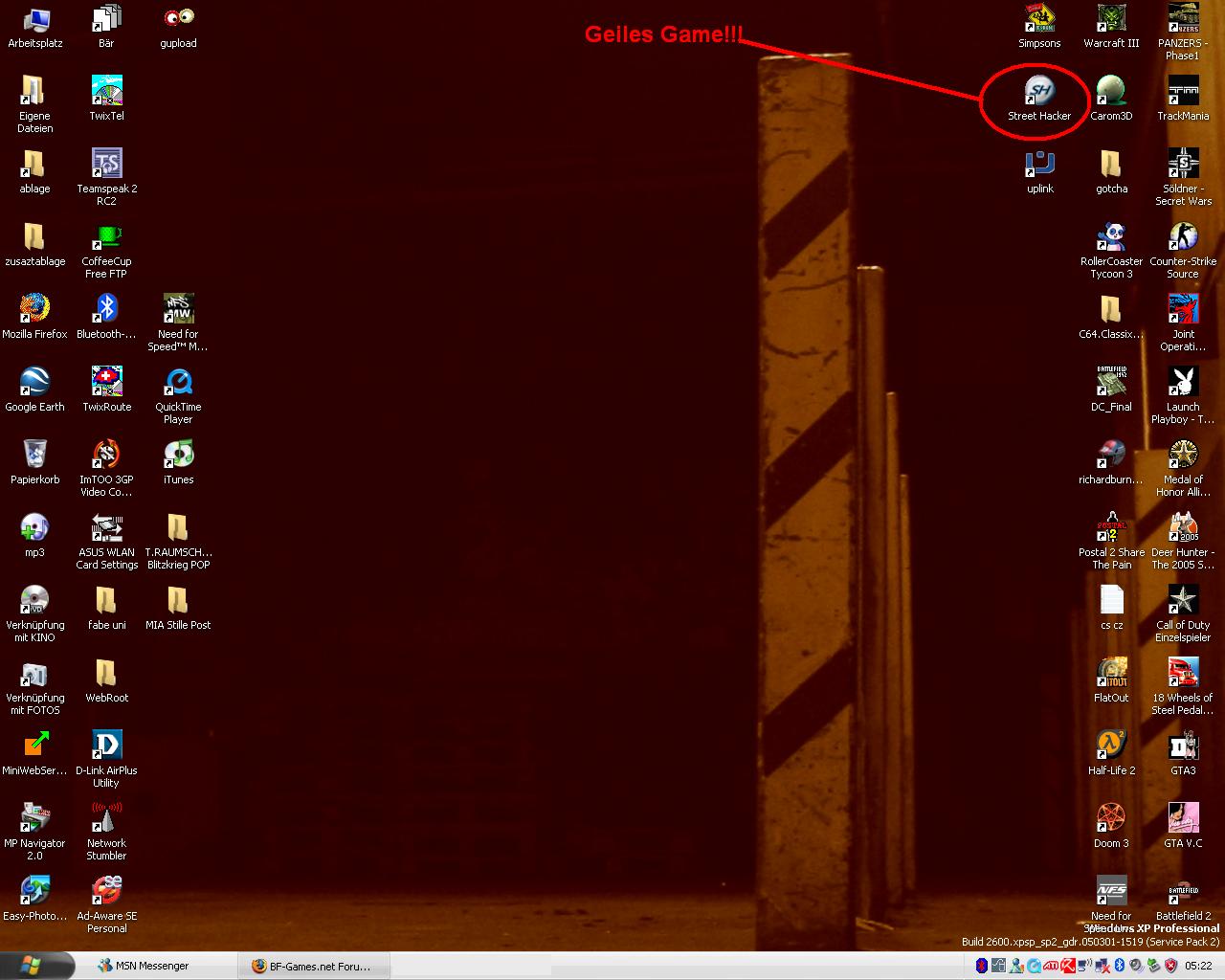Open the fabe uni folder
Image resolution: width=1225 pixels, height=980 pixels.
(106, 608)
